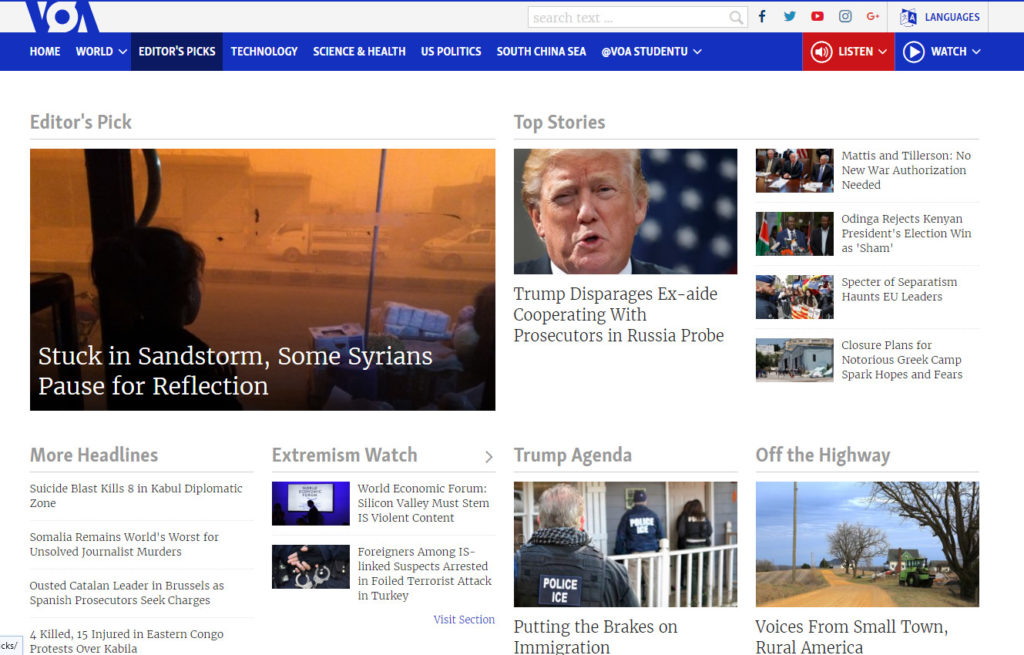
Task: Expand the Listen dropdown
Action: (848, 52)
